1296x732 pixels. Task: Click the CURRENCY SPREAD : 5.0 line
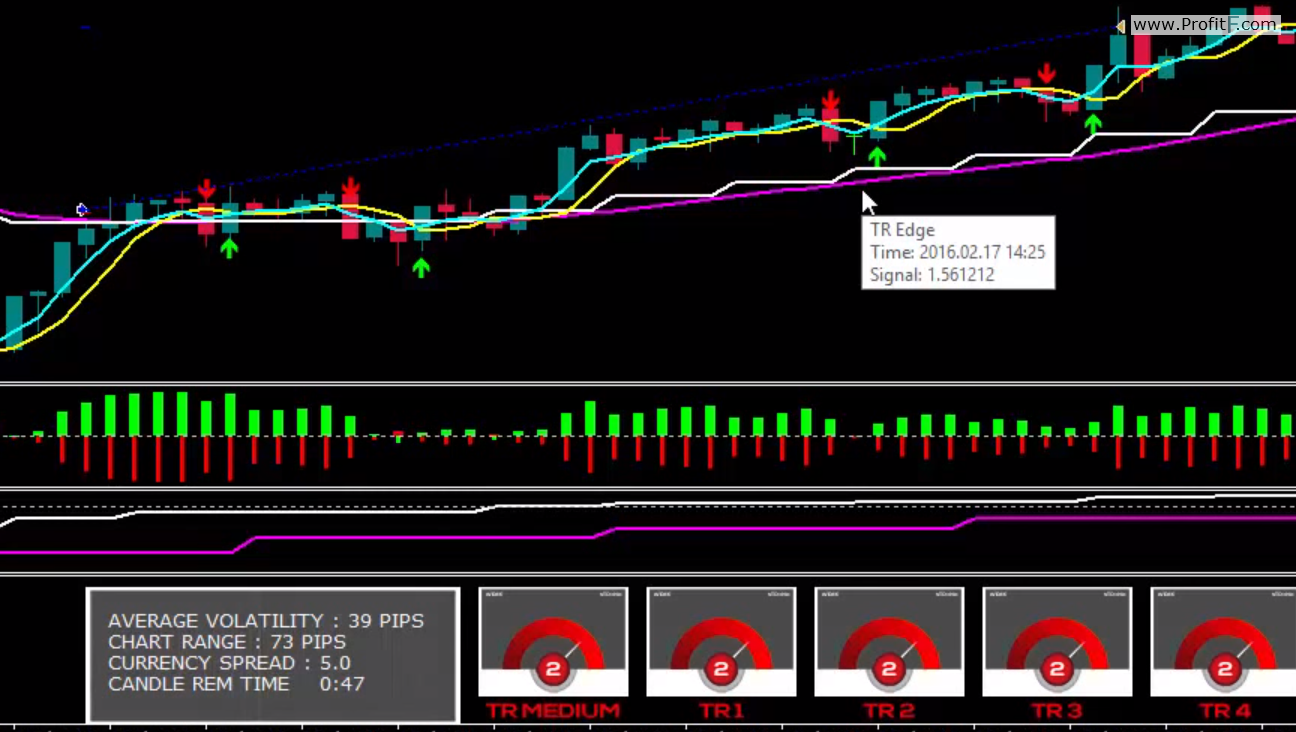point(229,663)
